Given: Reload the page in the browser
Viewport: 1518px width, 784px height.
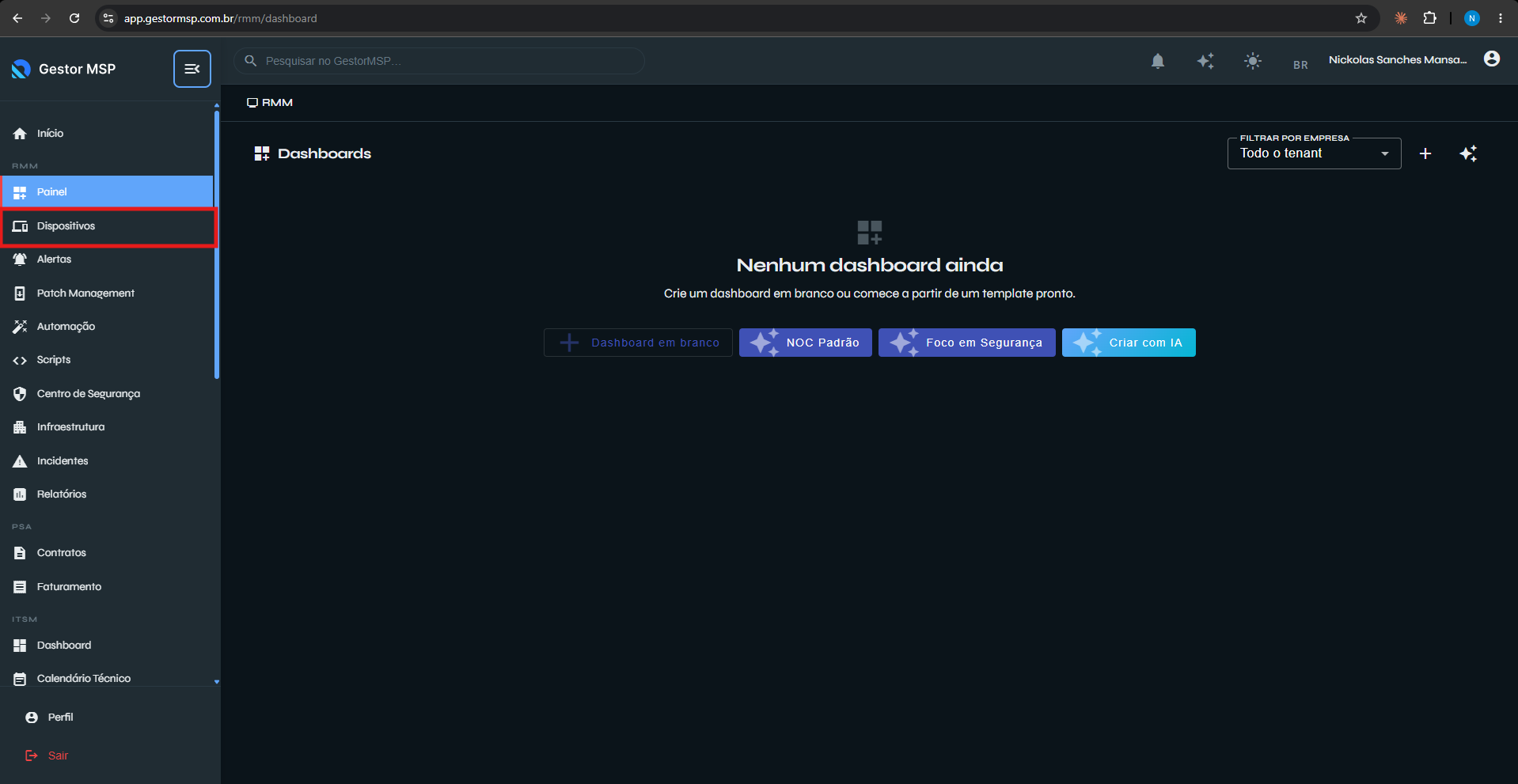Looking at the screenshot, I should tap(74, 18).
